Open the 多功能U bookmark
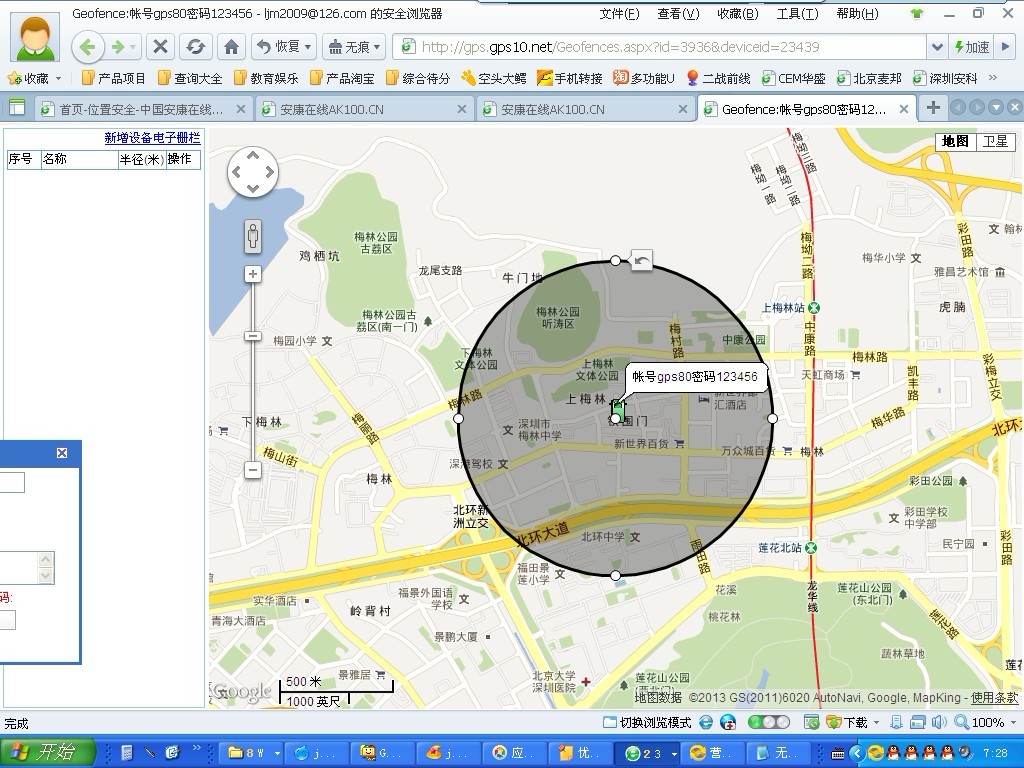 tap(644, 78)
